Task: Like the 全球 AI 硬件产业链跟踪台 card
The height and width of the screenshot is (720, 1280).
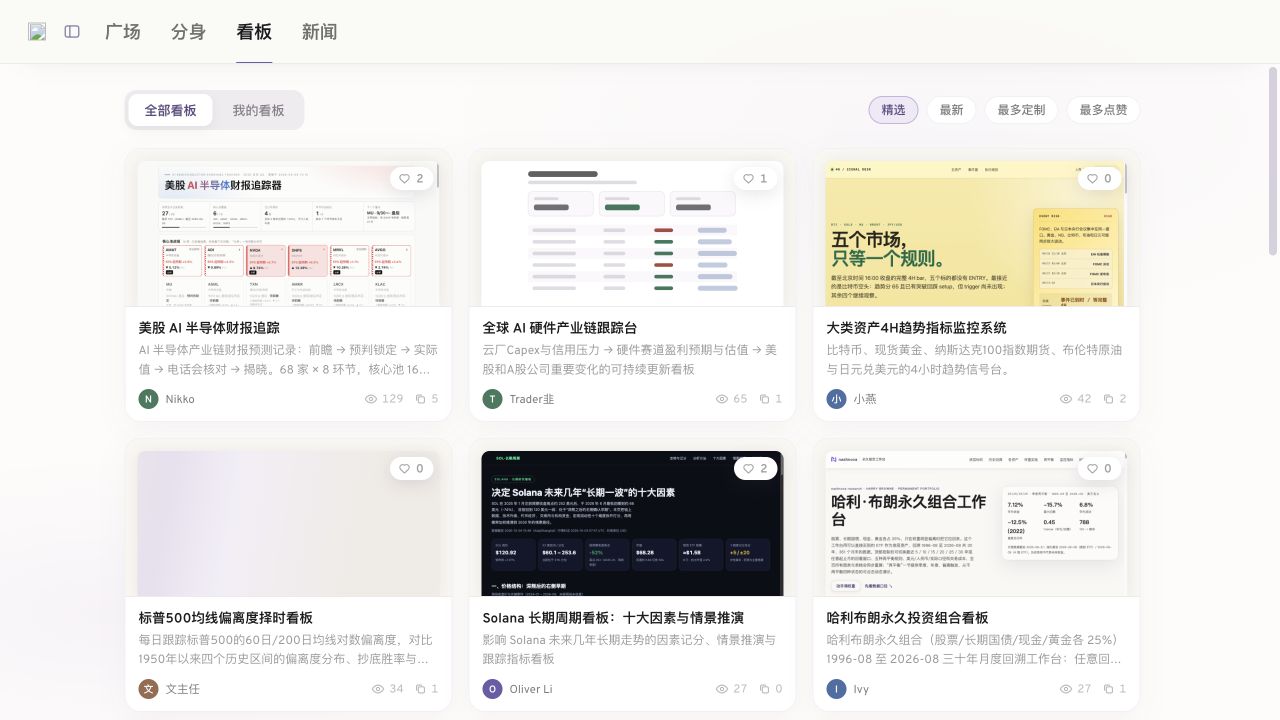Action: pos(755,178)
